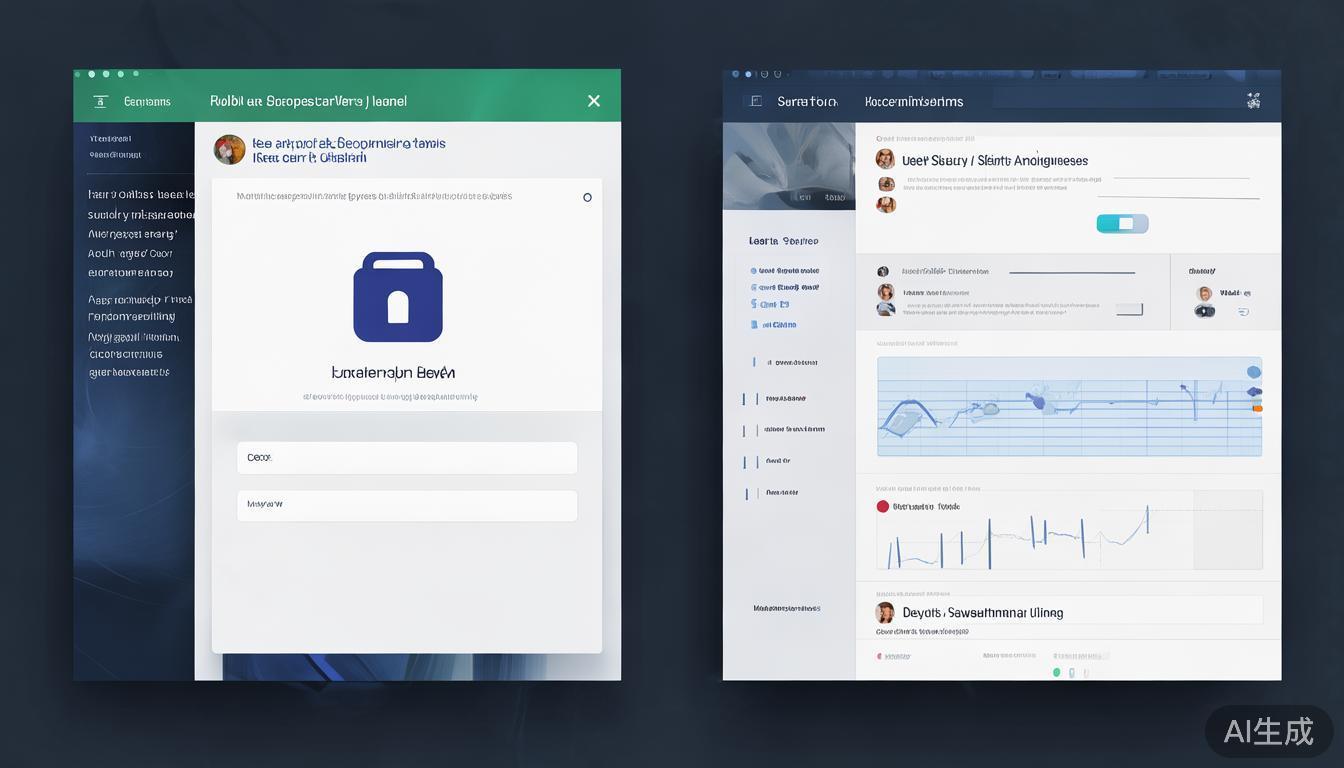The width and height of the screenshot is (1344, 768).
Task: Click the first input field below the lock
Action: click(407, 458)
